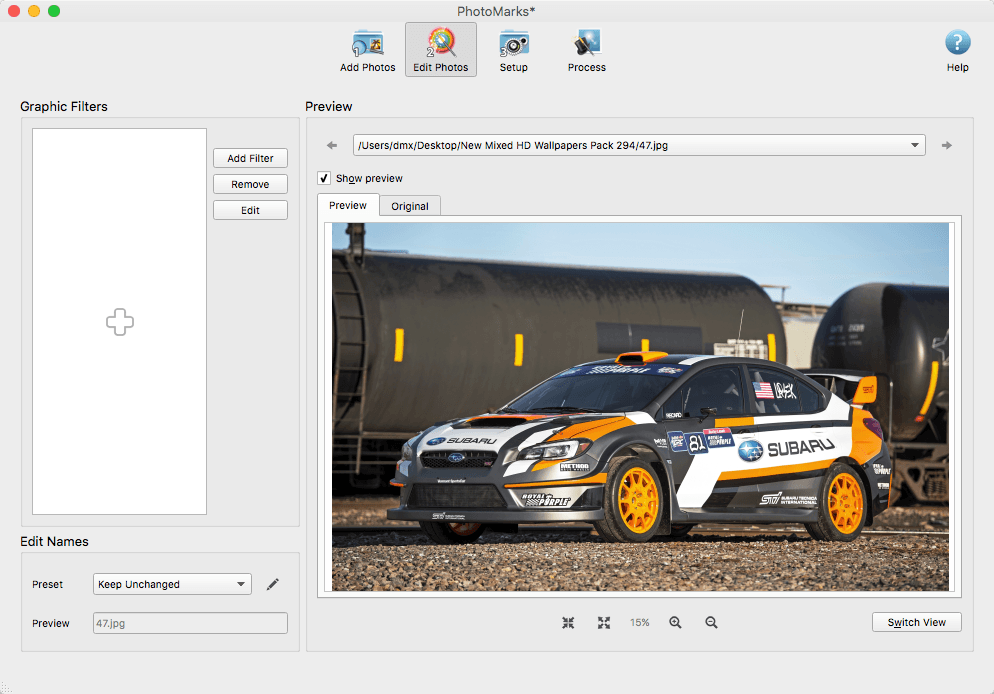Viewport: 994px width, 694px height.
Task: Click the plus placeholder in filters list
Action: coord(120,322)
